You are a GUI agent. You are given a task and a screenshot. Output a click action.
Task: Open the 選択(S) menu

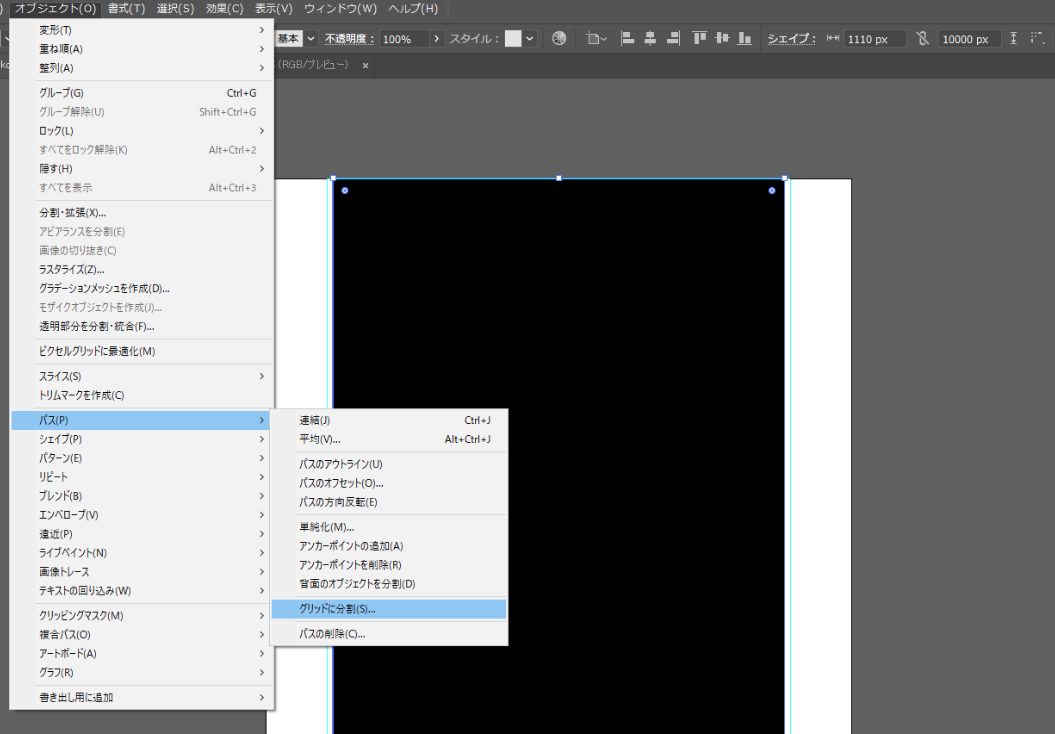point(176,9)
